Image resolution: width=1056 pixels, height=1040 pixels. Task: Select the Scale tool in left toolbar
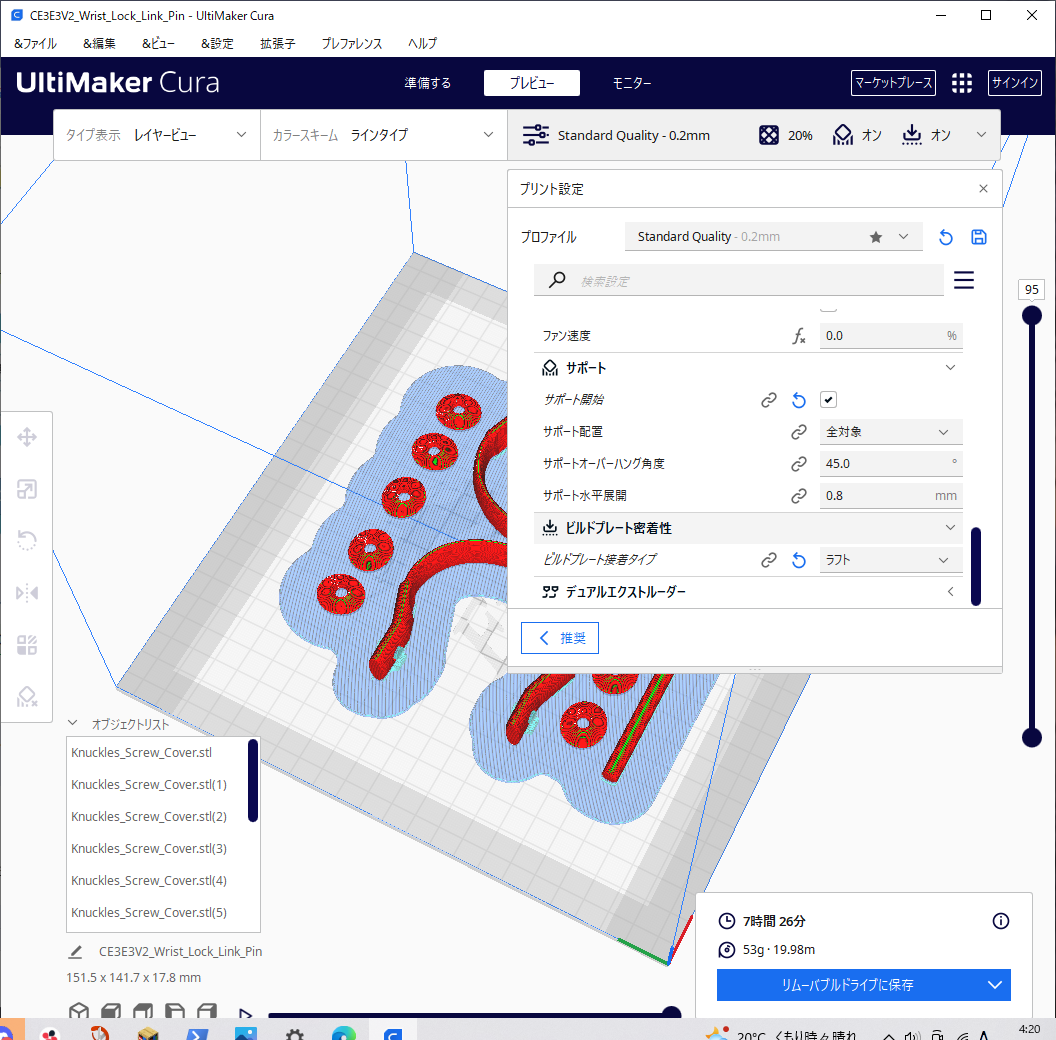tap(27, 489)
